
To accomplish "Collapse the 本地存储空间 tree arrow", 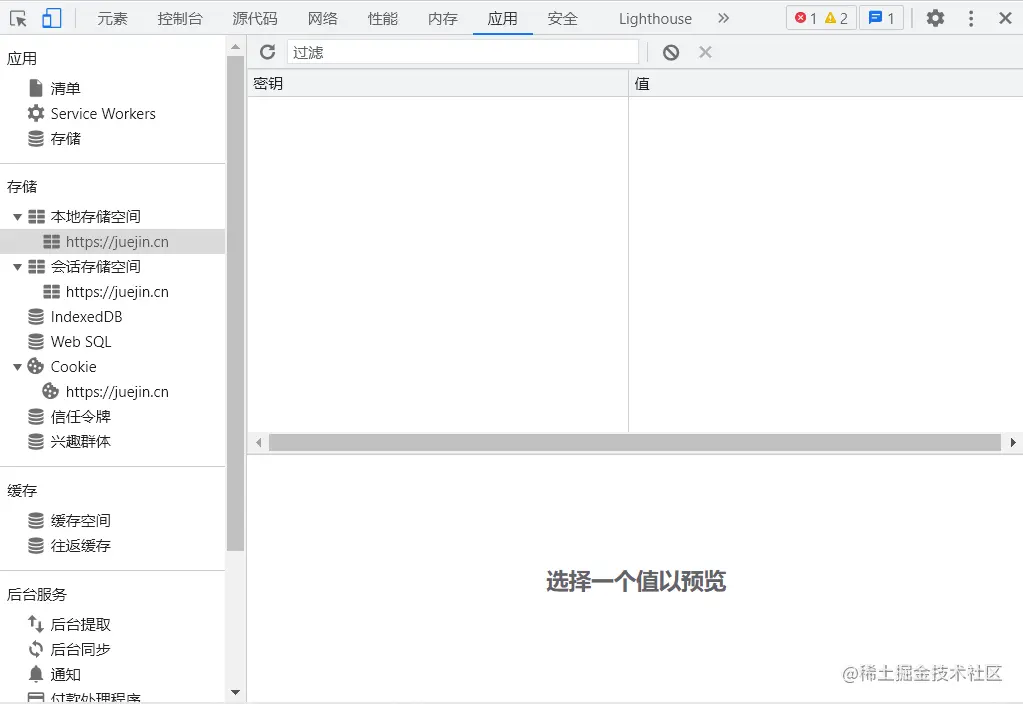I will pyautogui.click(x=18, y=217).
